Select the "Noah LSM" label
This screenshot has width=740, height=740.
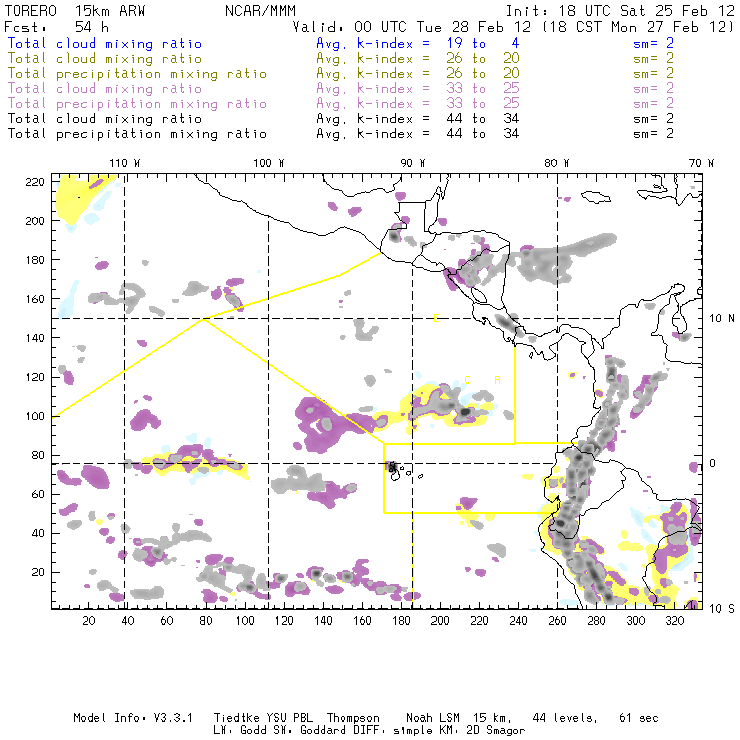point(433,718)
